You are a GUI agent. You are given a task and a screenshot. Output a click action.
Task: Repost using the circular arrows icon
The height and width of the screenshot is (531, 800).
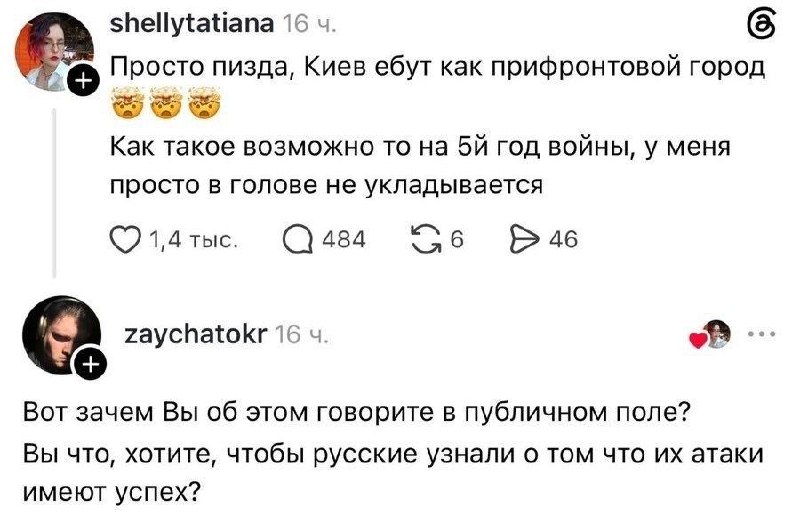tap(428, 240)
